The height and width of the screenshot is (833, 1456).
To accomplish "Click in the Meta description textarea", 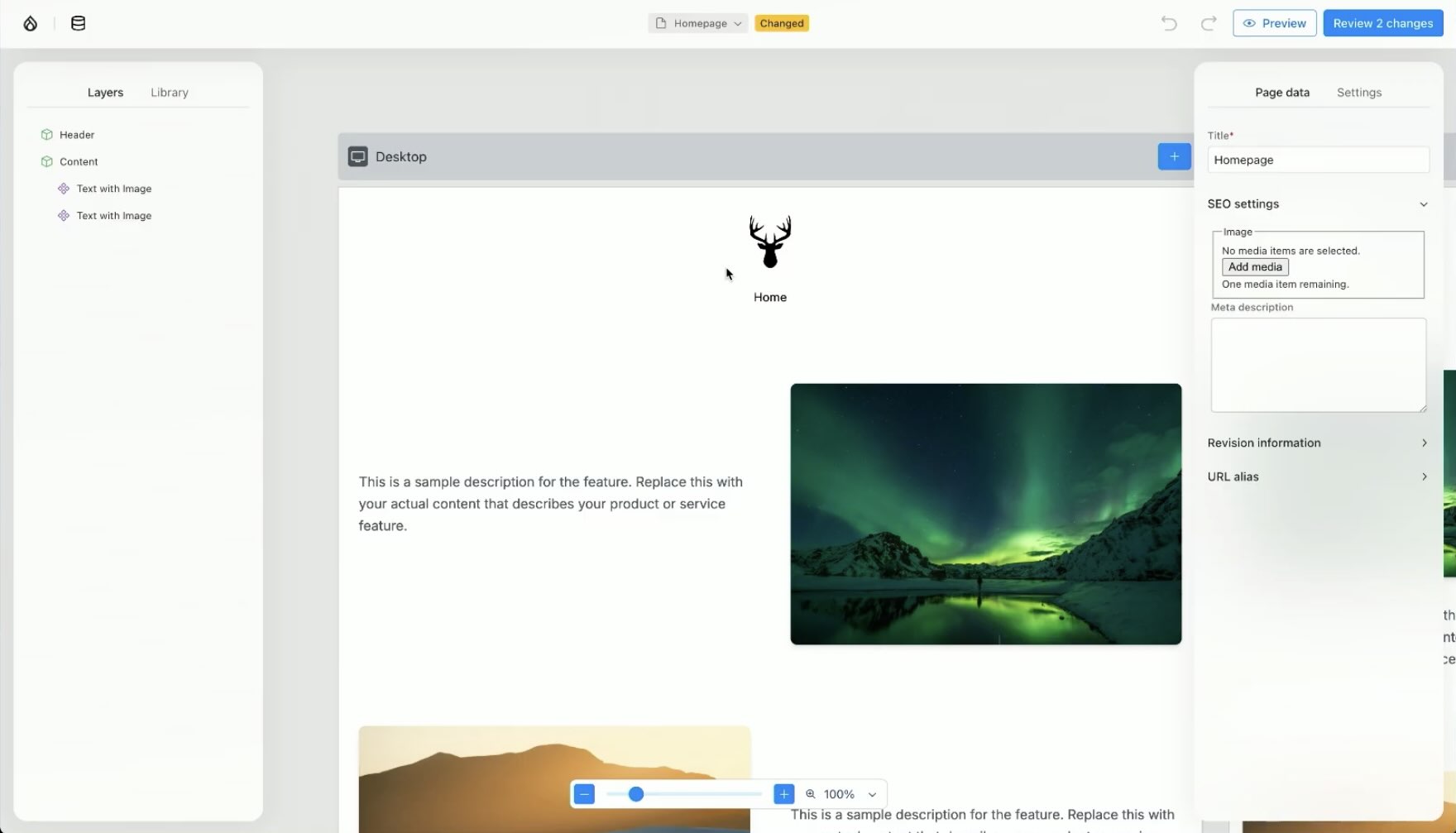I will pos(1318,365).
